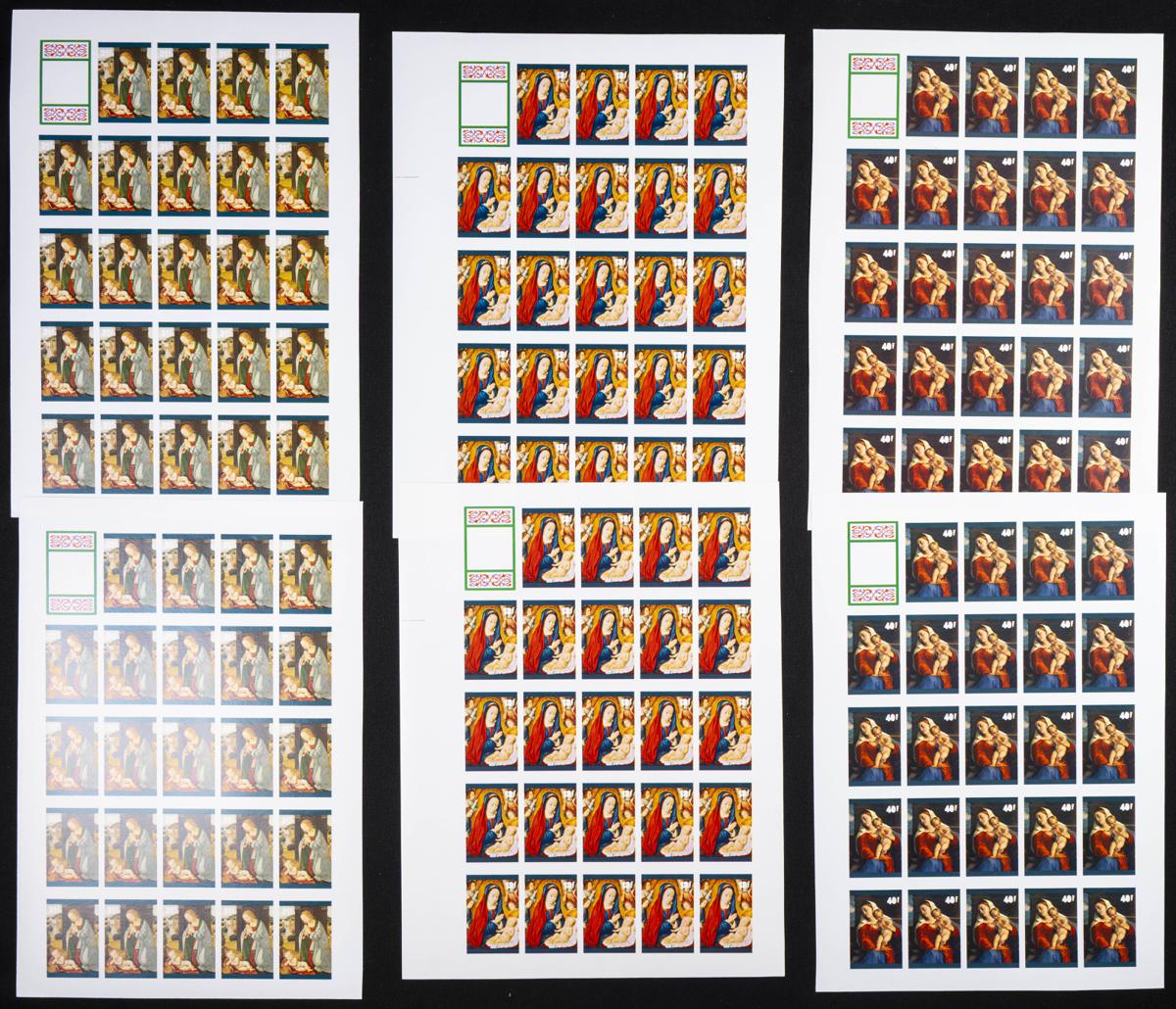This screenshot has height=1009, width=1176.
Task: Click blank green-framed label on upper-left kneeling Madonna sheet
Action: click(65, 81)
